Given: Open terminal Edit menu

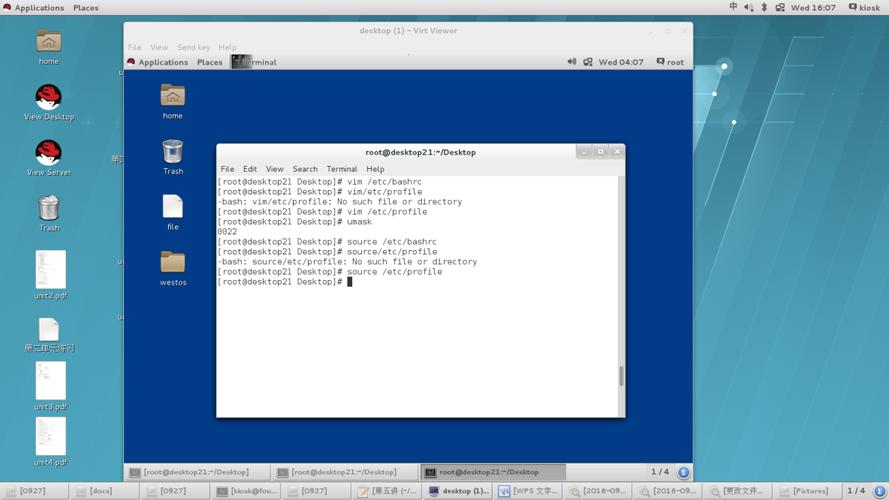Looking at the screenshot, I should [x=249, y=169].
